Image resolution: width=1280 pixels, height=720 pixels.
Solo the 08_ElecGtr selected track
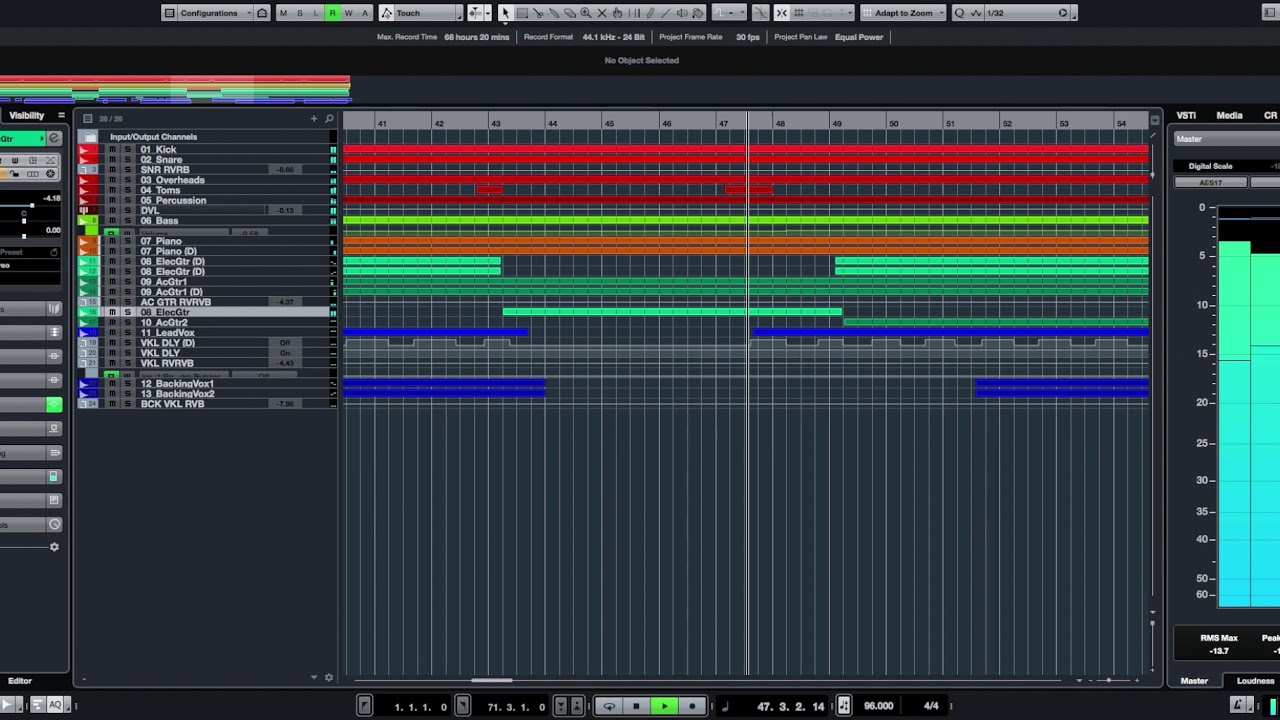[x=127, y=313]
